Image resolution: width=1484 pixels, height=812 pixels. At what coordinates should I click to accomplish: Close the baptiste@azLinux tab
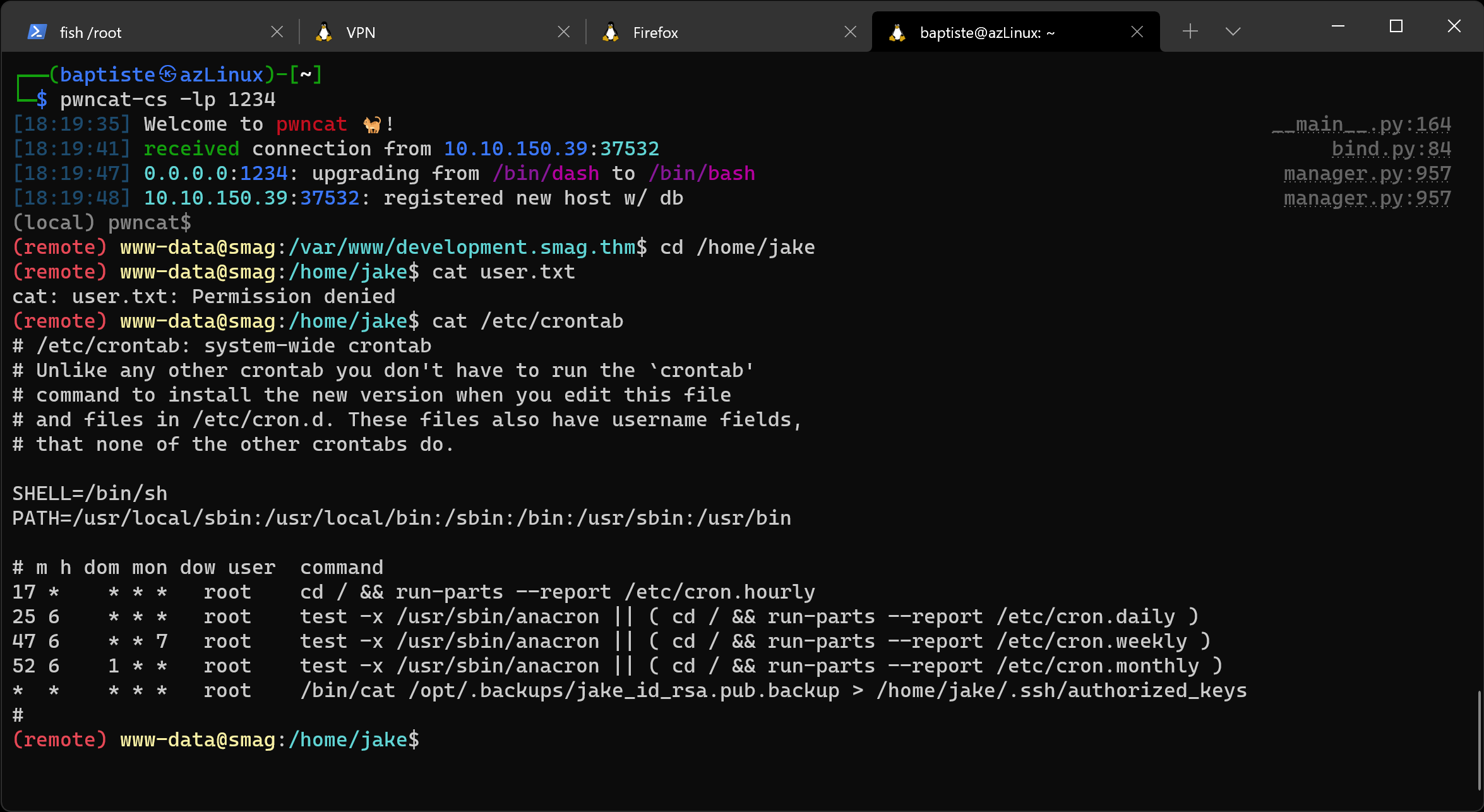point(1137,32)
